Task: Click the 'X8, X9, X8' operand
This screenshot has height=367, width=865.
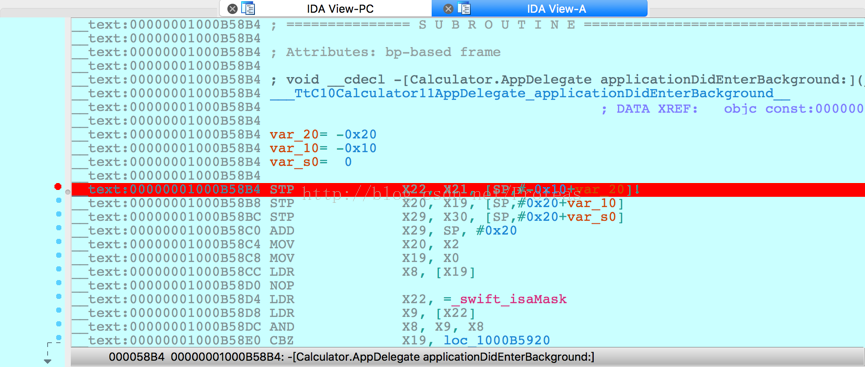Action: point(442,327)
